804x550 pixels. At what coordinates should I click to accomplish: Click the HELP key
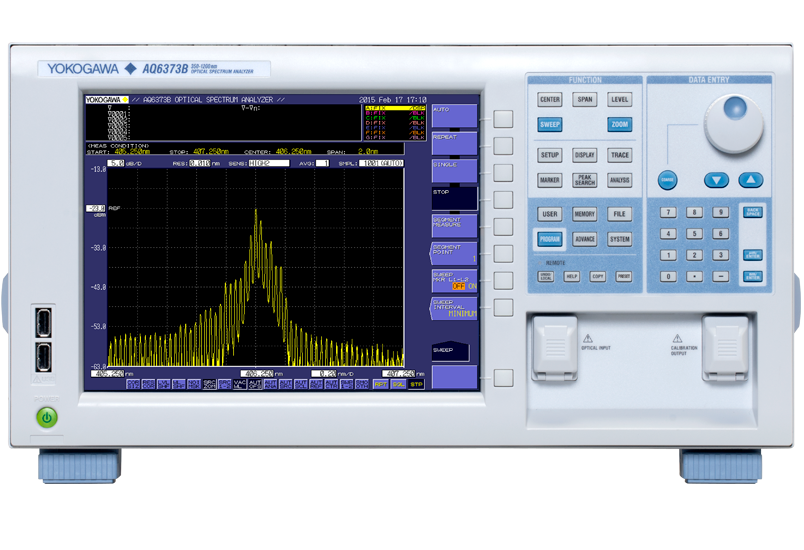coord(571,276)
